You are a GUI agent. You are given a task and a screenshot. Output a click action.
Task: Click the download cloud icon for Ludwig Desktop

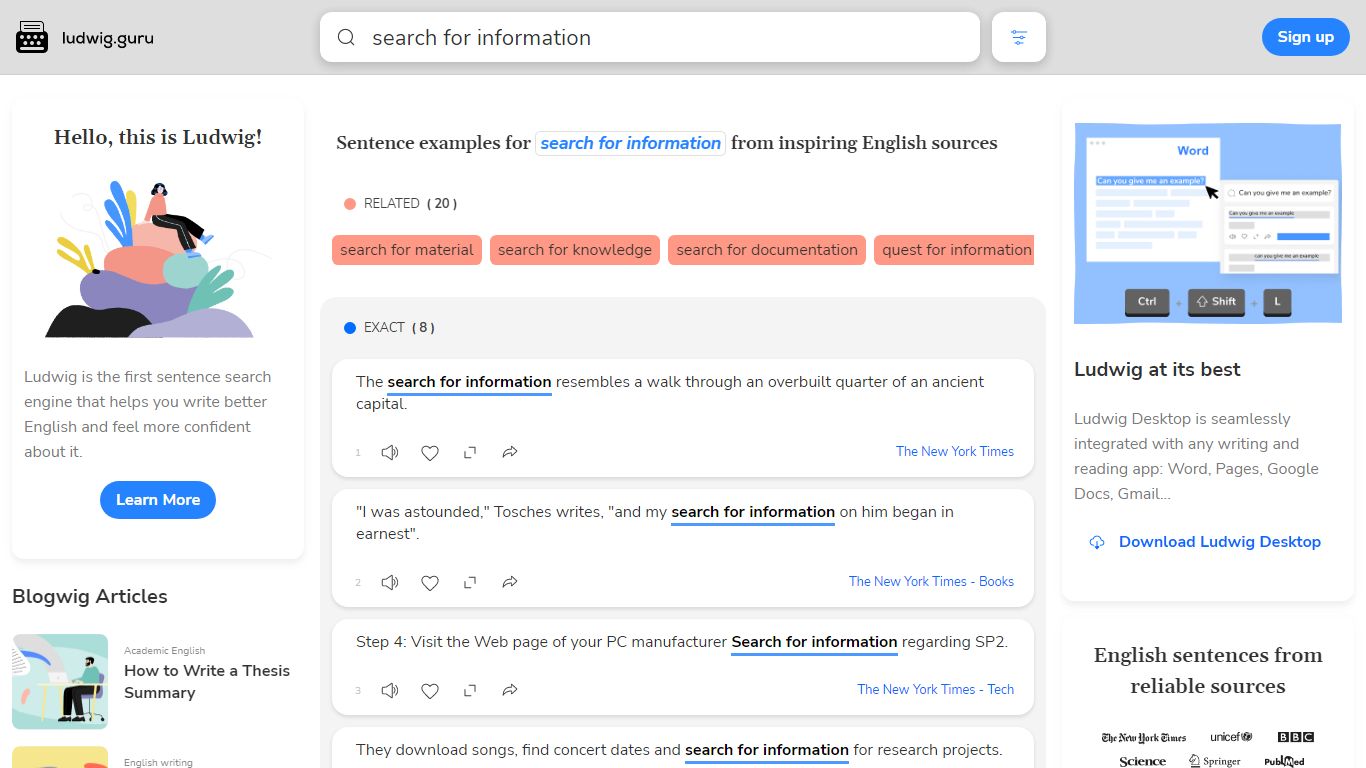pos(1097,542)
